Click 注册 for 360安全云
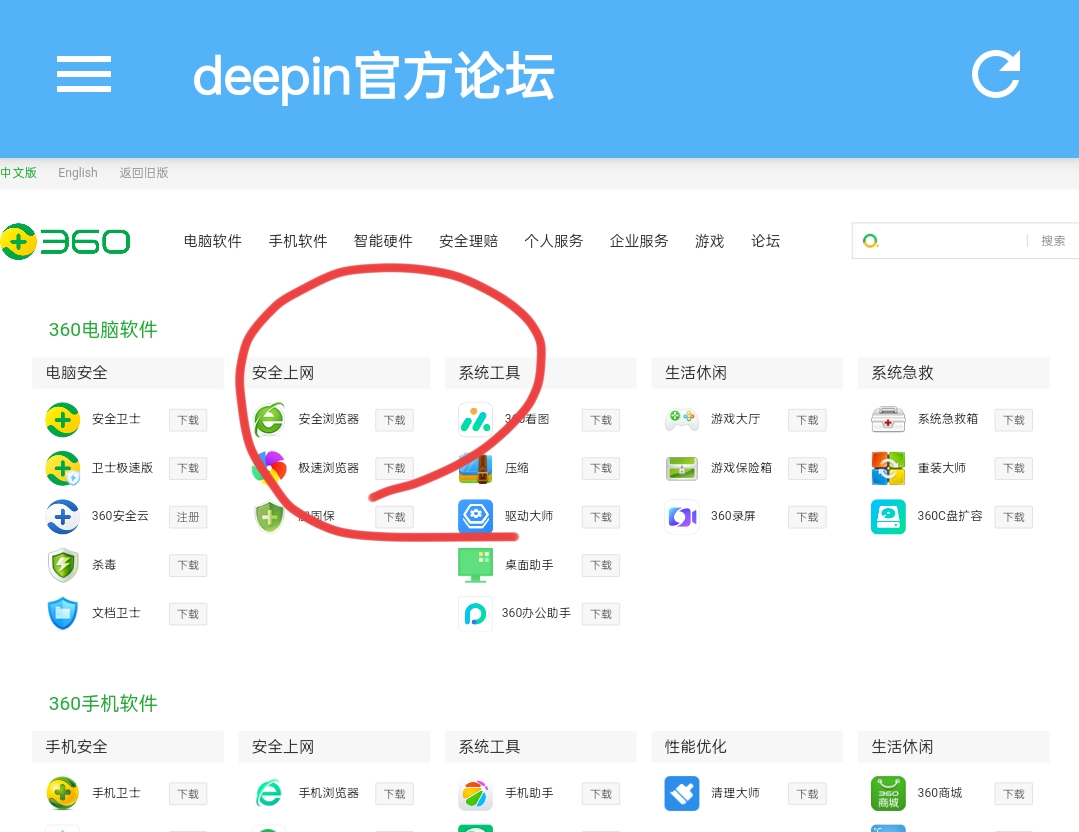Viewport: 1079px width, 832px height. (x=188, y=517)
